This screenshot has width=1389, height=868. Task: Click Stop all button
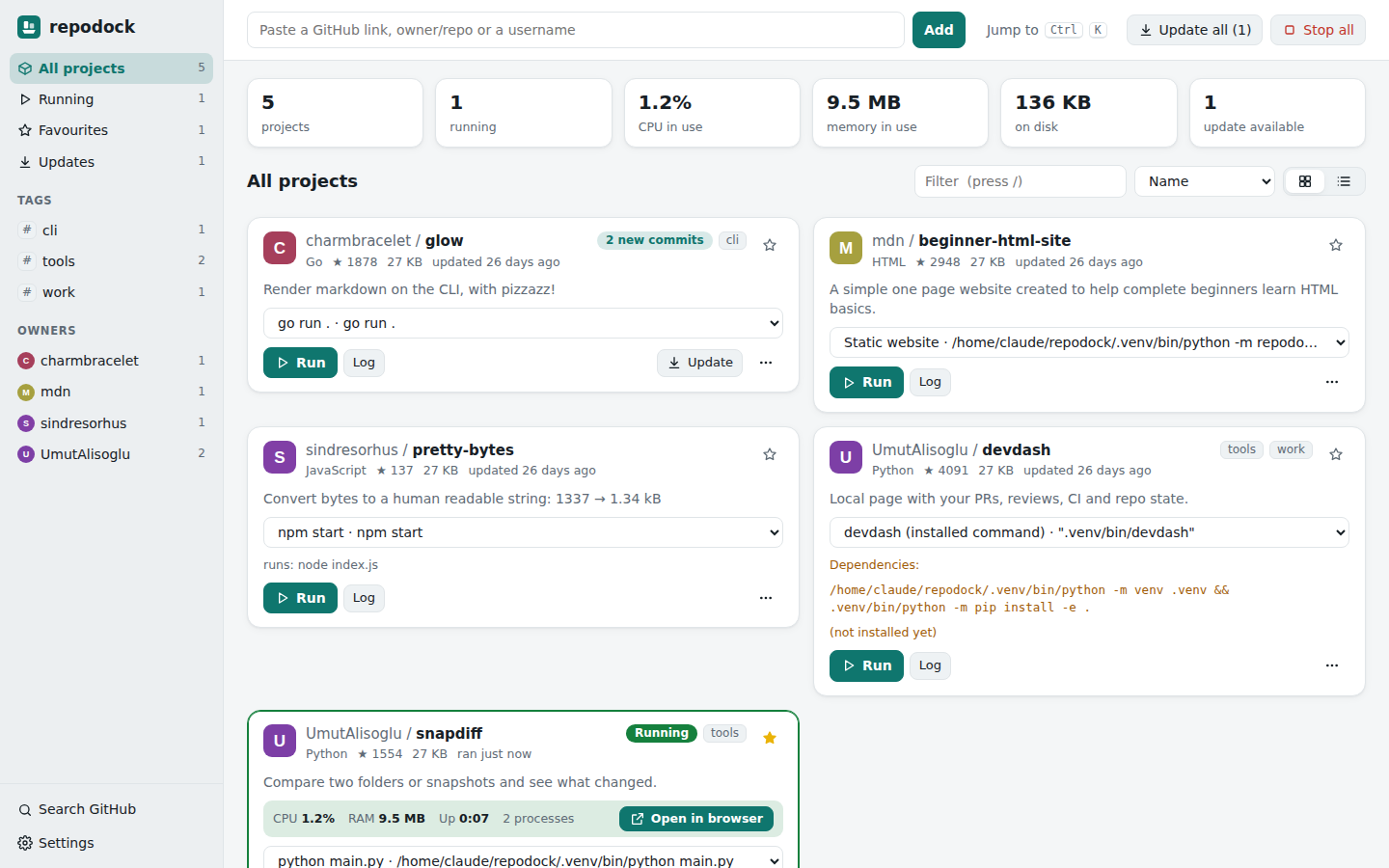(1318, 30)
